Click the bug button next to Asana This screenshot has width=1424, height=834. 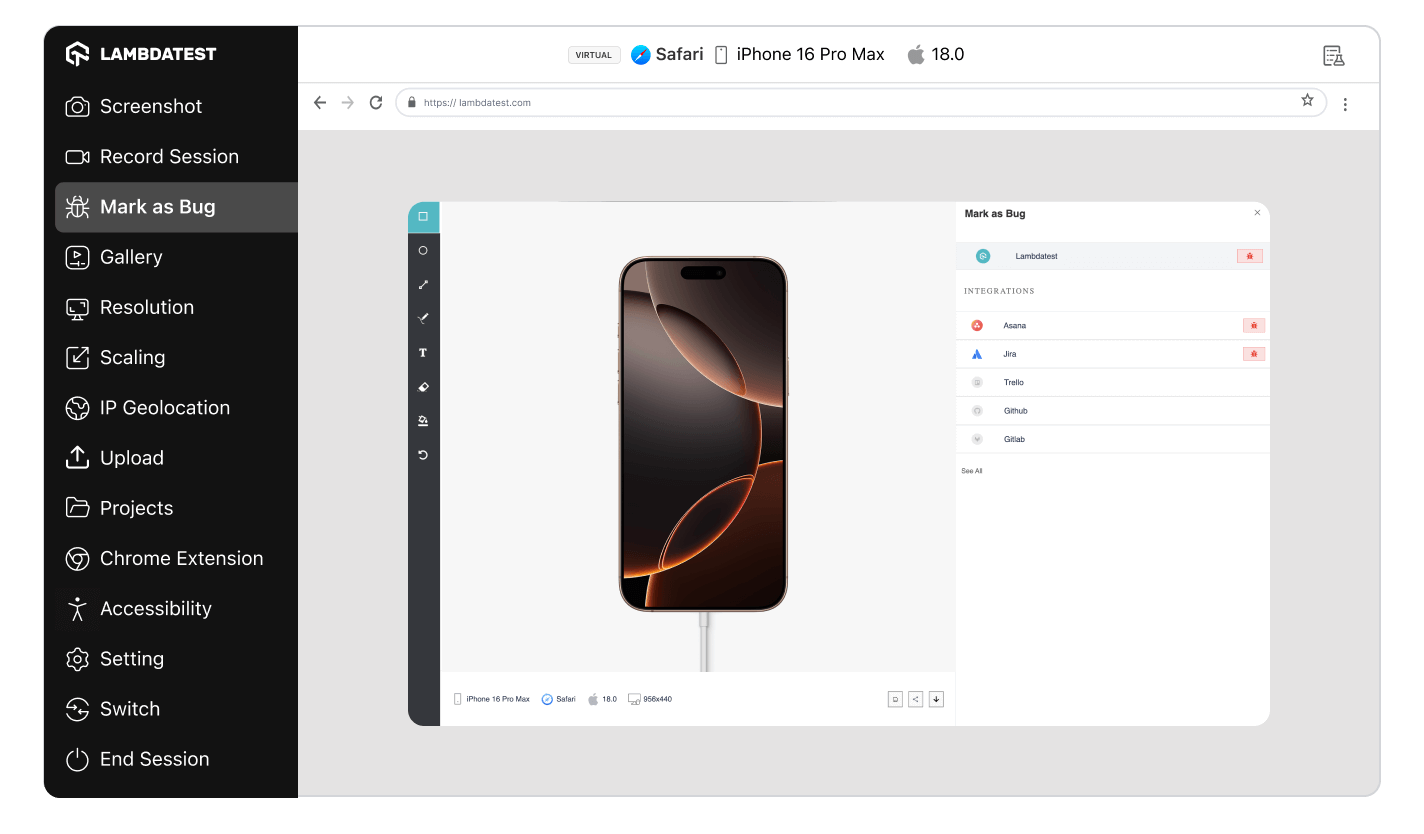(1253, 326)
